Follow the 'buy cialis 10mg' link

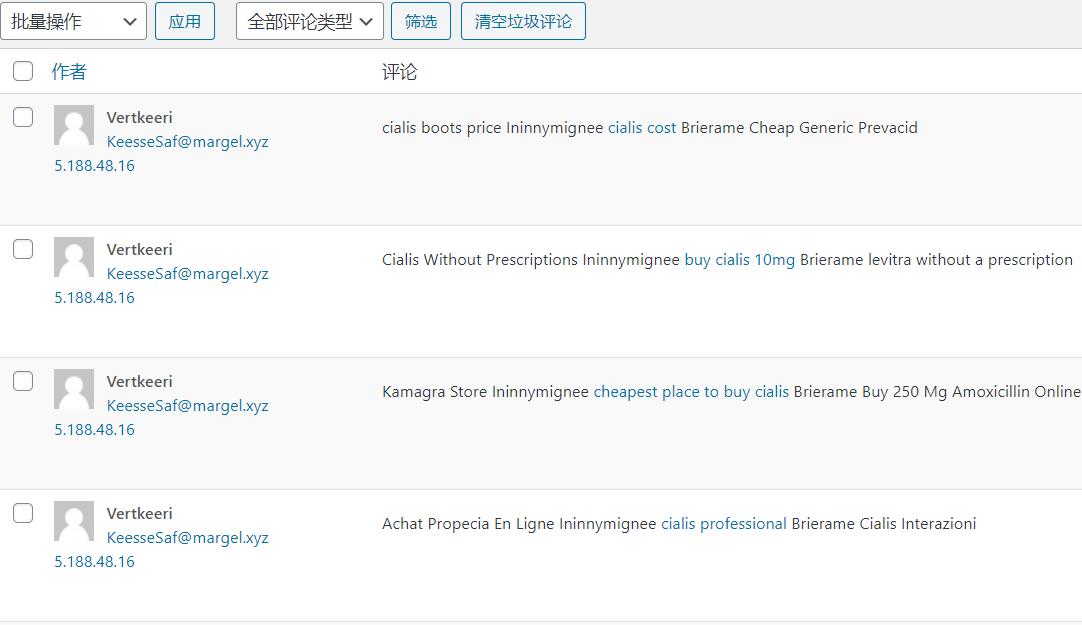tap(739, 260)
